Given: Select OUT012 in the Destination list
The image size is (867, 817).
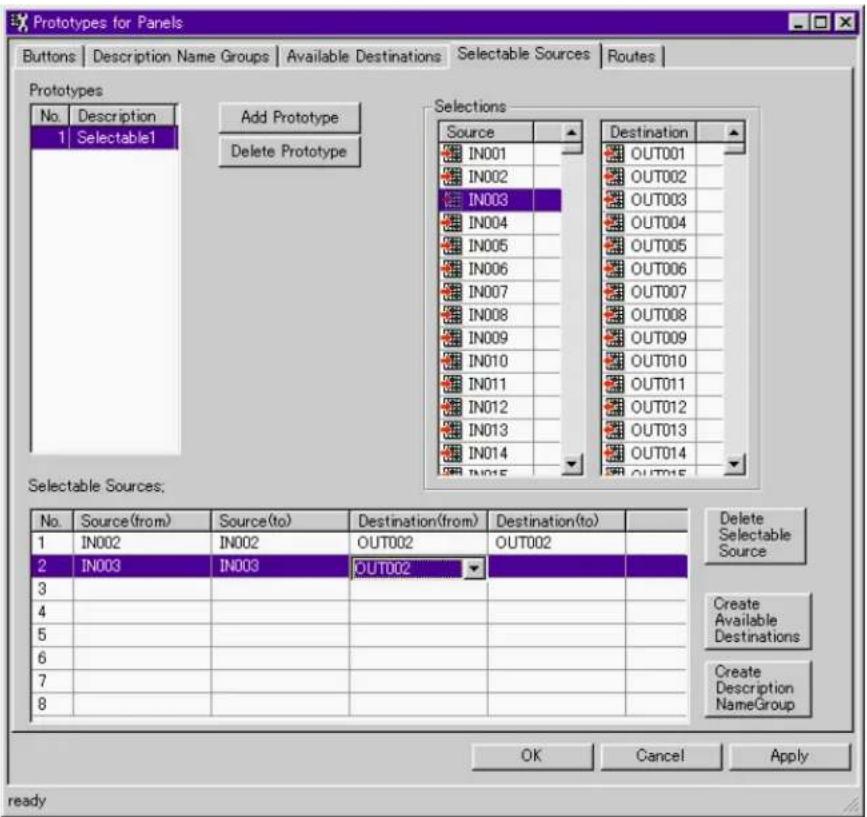Looking at the screenshot, I should tap(663, 407).
